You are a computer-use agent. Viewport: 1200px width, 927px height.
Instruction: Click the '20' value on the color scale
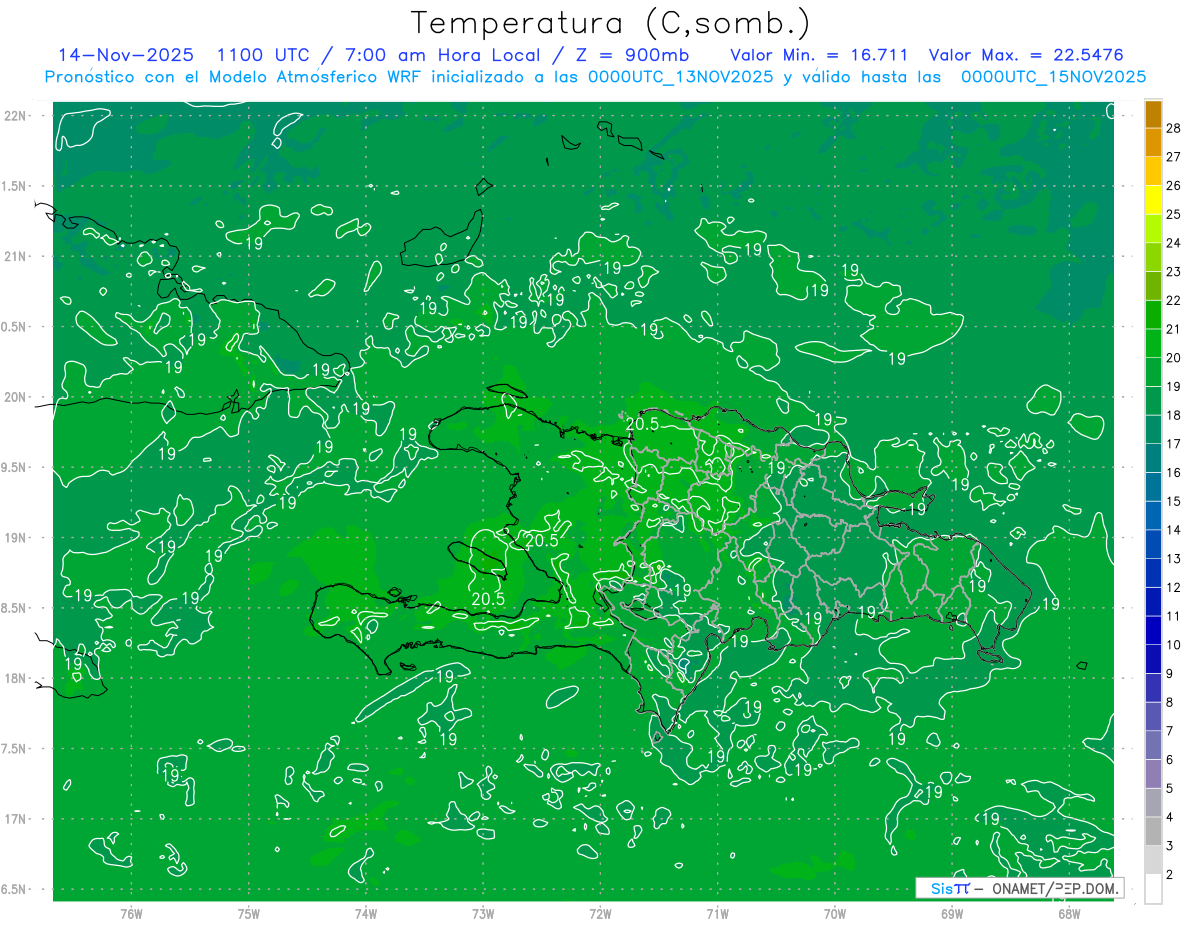click(x=1174, y=358)
